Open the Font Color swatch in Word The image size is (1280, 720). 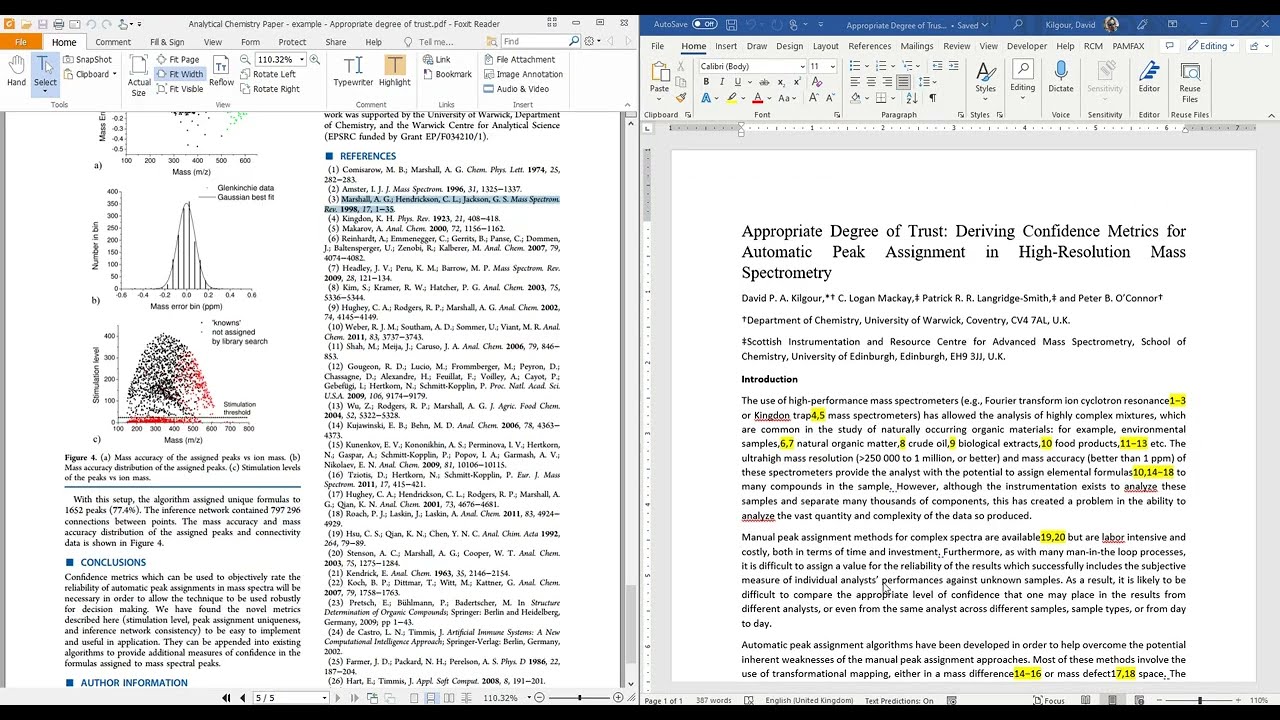757,98
